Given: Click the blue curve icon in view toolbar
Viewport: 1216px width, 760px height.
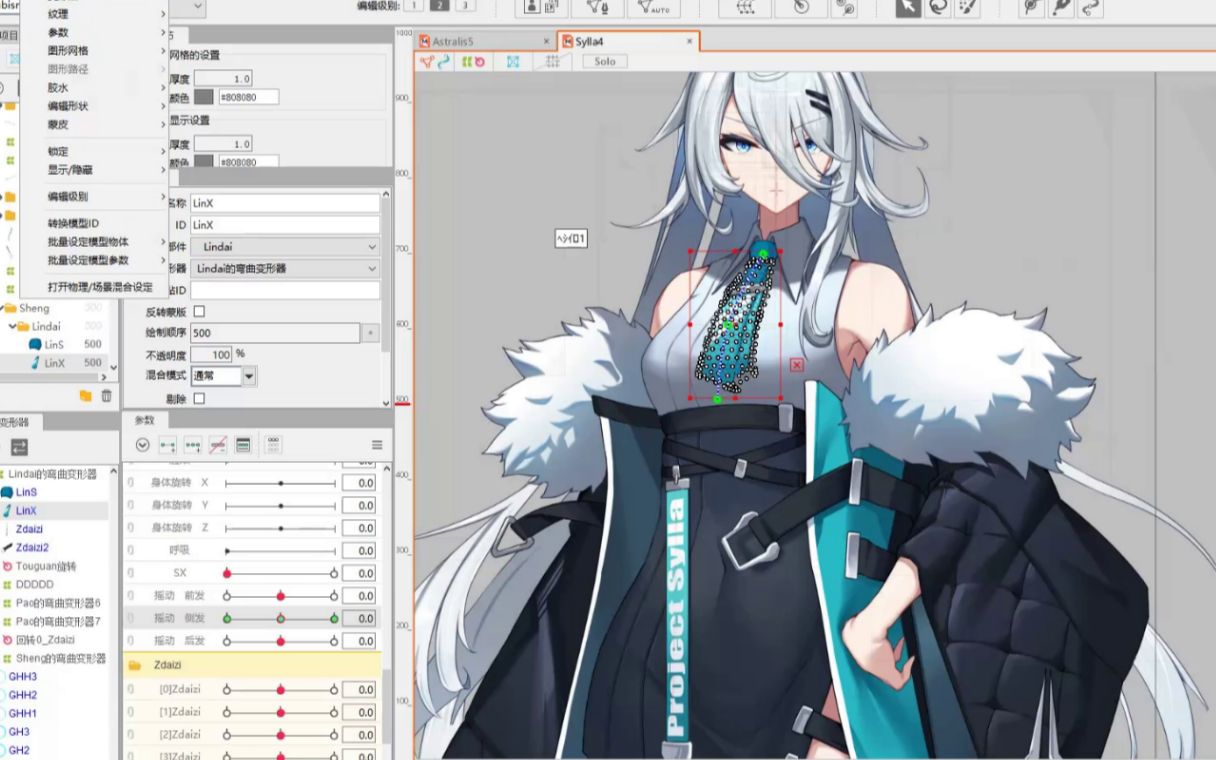Looking at the screenshot, I should [x=443, y=62].
